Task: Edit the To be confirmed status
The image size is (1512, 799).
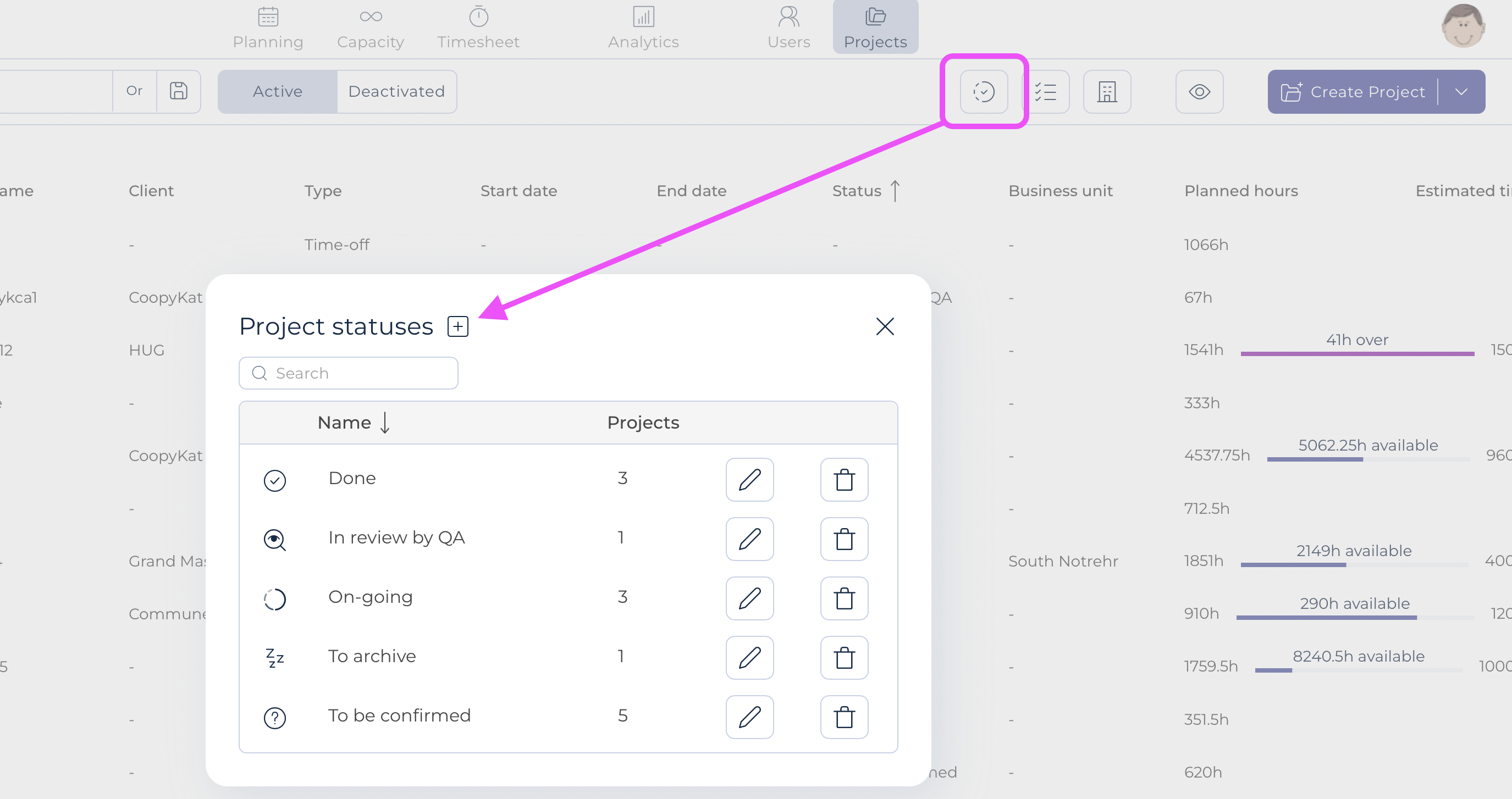Action: click(x=749, y=716)
